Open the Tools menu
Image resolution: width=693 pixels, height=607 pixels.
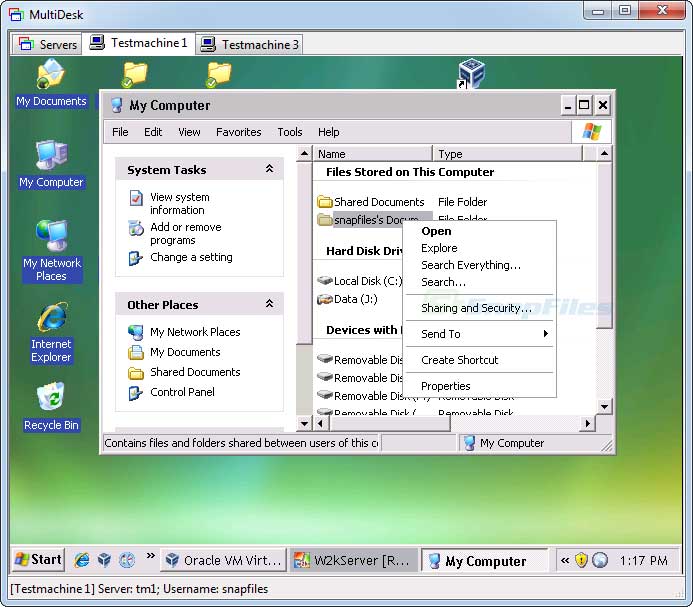coord(290,132)
